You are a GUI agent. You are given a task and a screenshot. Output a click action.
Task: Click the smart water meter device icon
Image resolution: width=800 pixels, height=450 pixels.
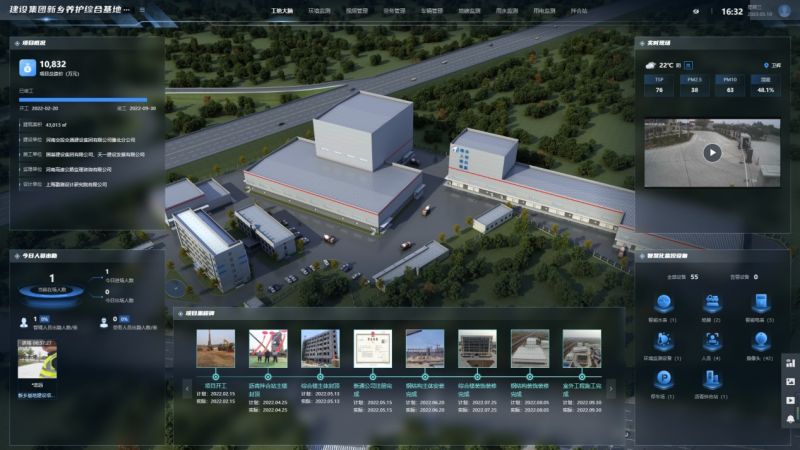click(662, 304)
